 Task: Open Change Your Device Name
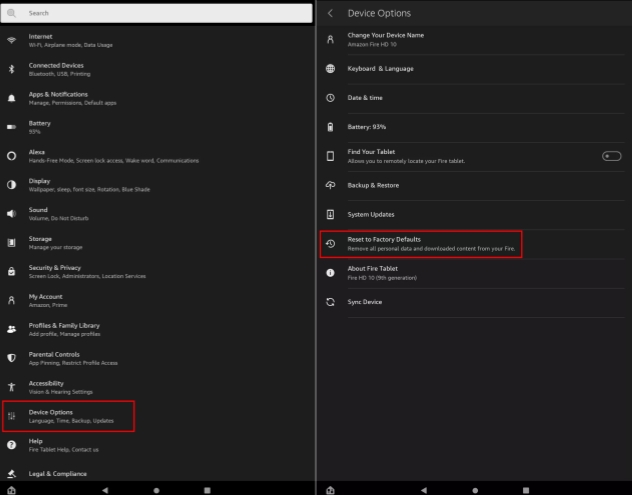point(400,39)
